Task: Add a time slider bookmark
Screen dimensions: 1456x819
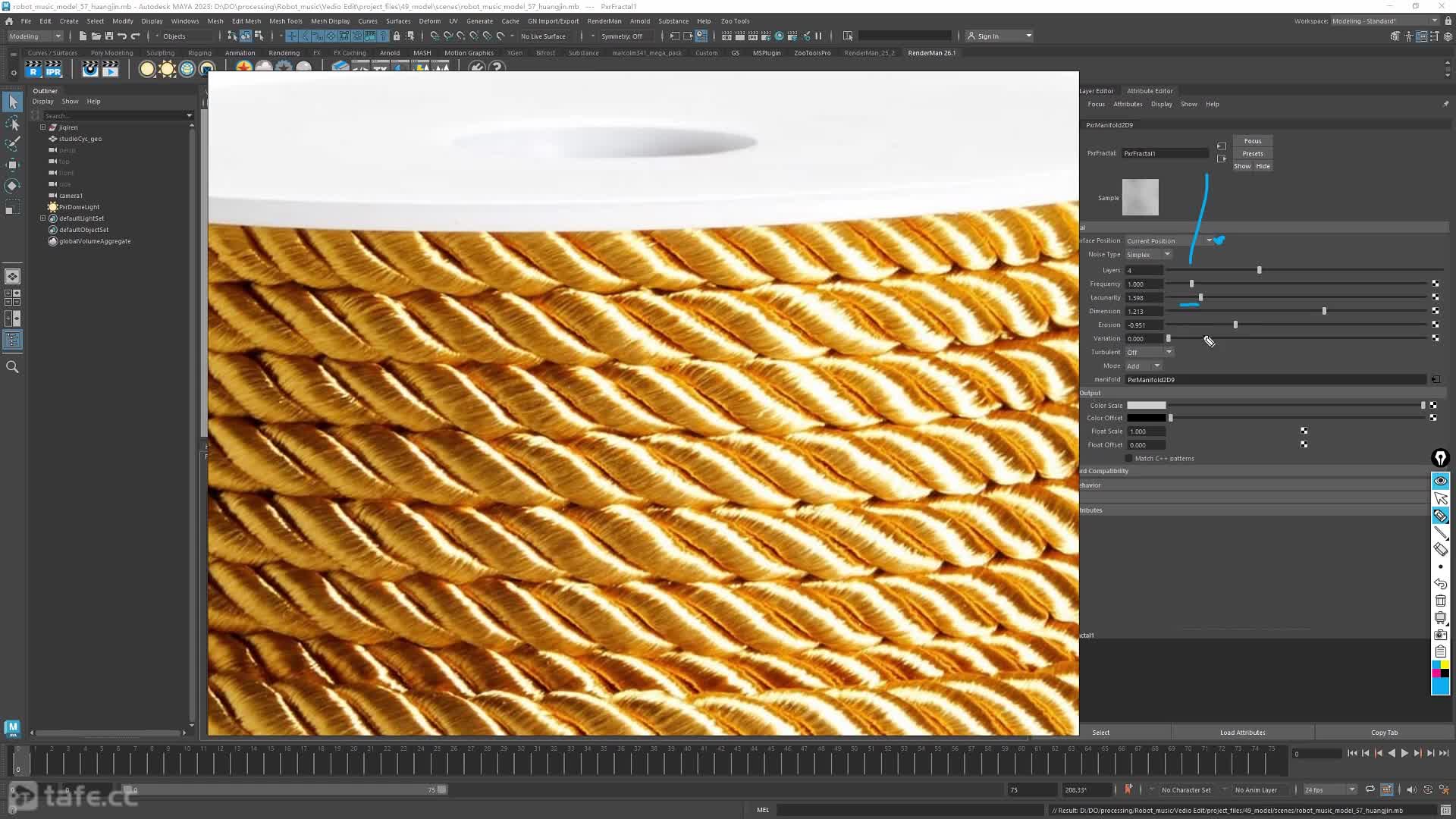Action: 1128,789
